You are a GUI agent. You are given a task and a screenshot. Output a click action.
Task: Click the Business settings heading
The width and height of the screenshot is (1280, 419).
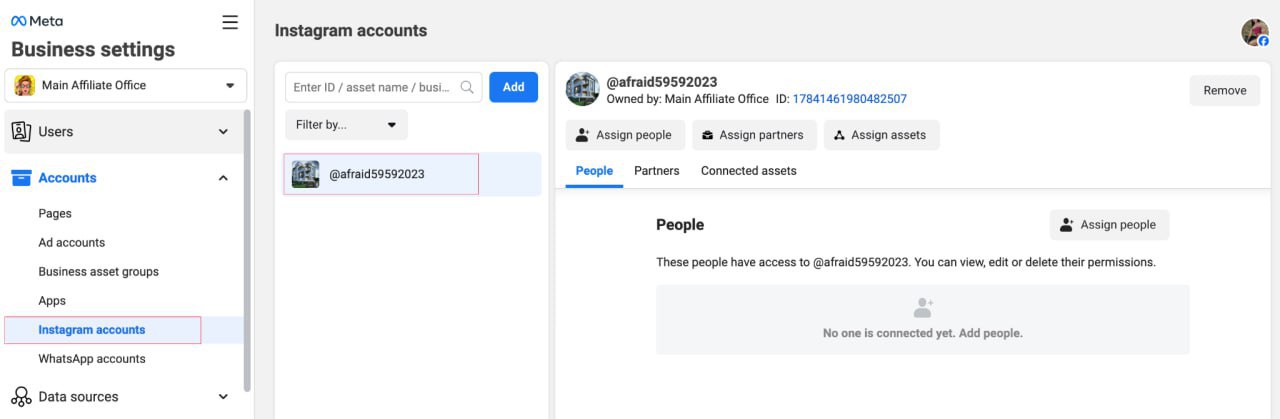click(x=93, y=50)
